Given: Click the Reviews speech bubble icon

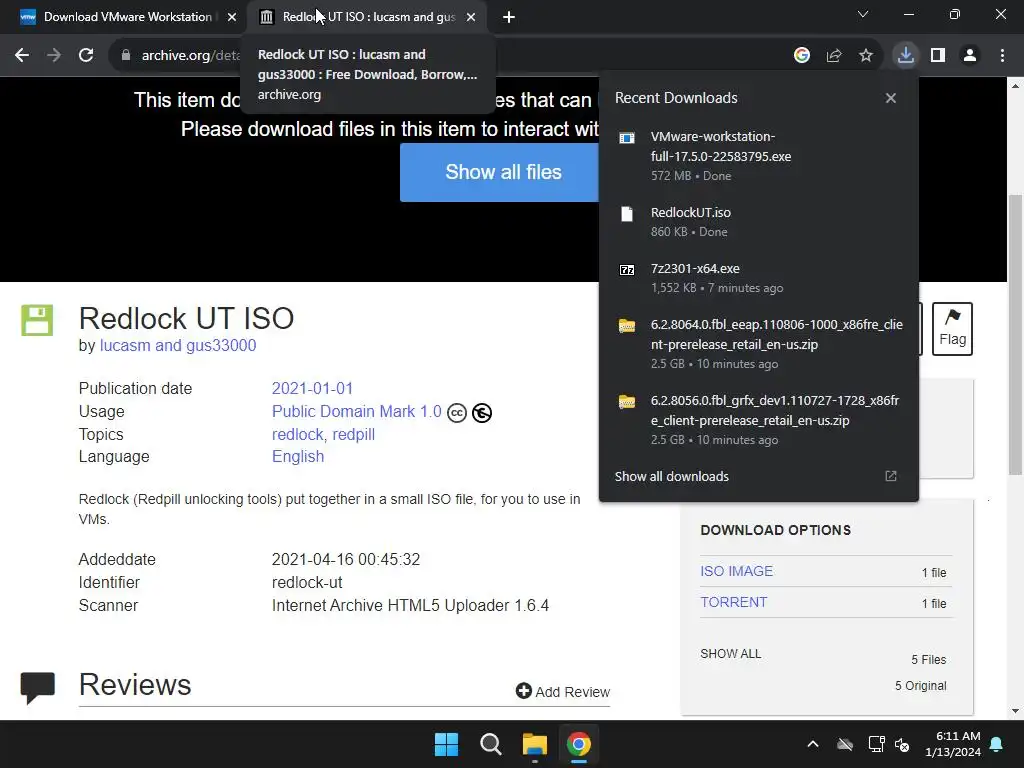Looking at the screenshot, I should [37, 688].
